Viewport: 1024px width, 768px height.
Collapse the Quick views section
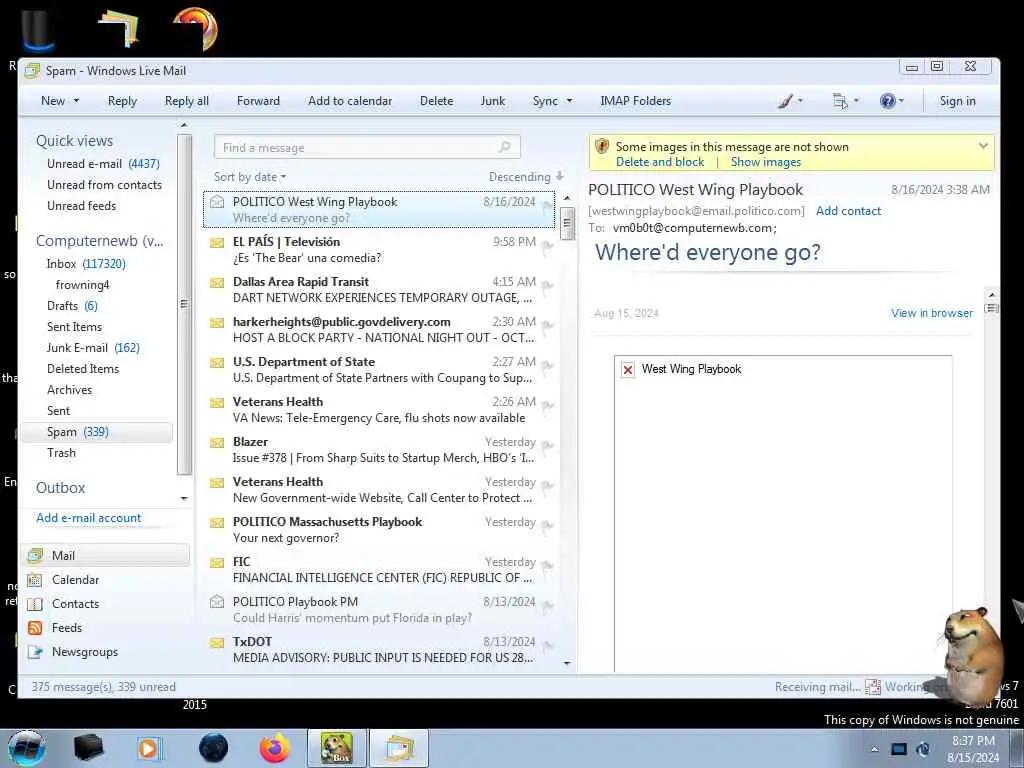point(74,141)
